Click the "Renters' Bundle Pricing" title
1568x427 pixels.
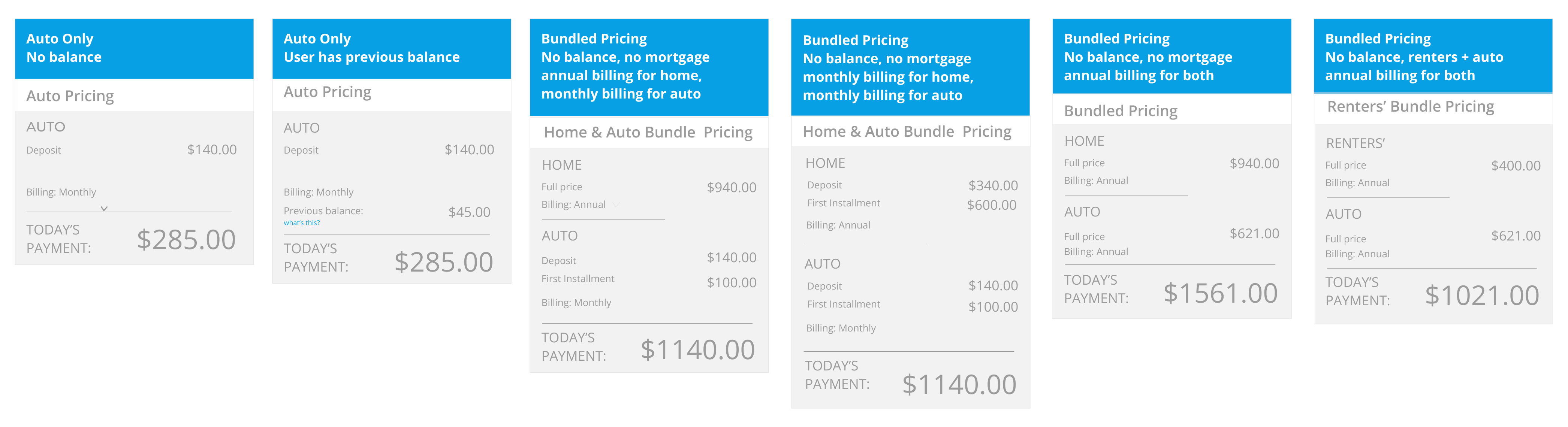pyautogui.click(x=1410, y=107)
